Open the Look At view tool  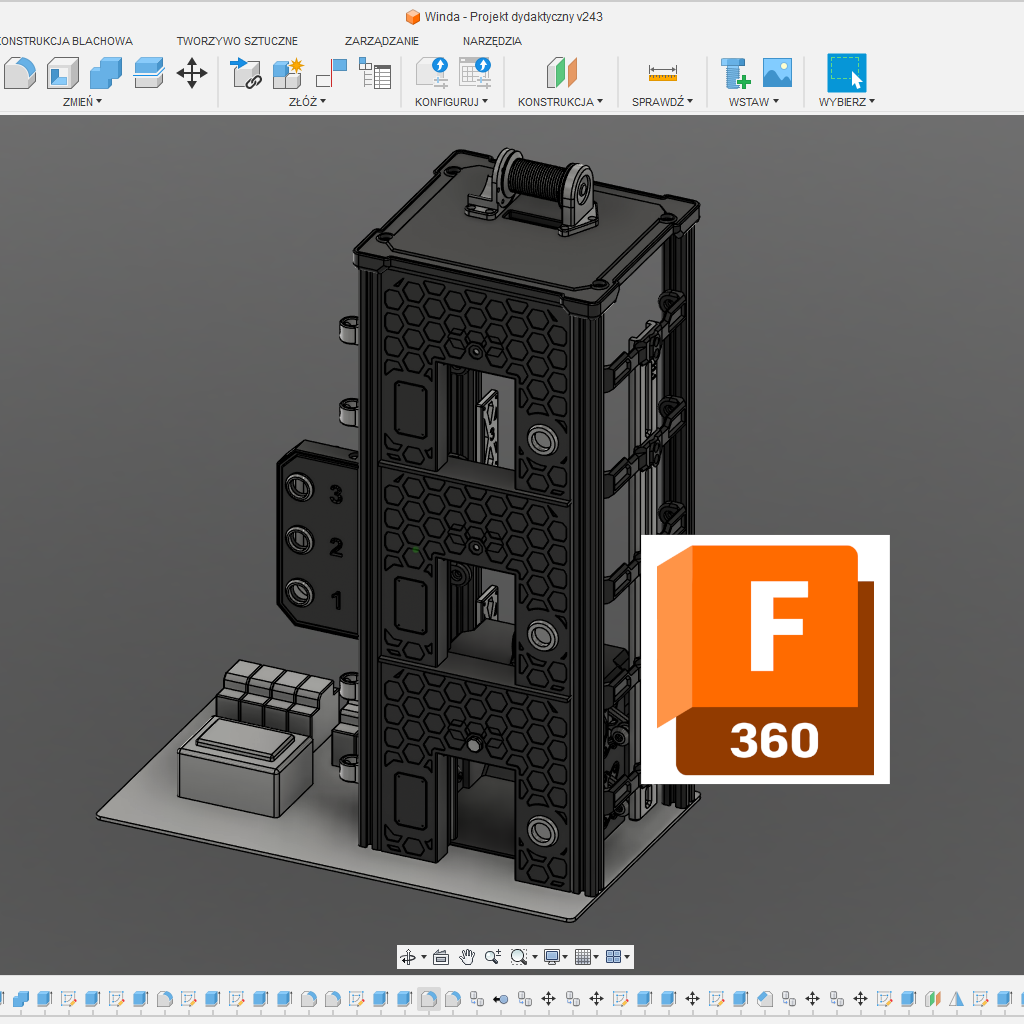coord(441,956)
